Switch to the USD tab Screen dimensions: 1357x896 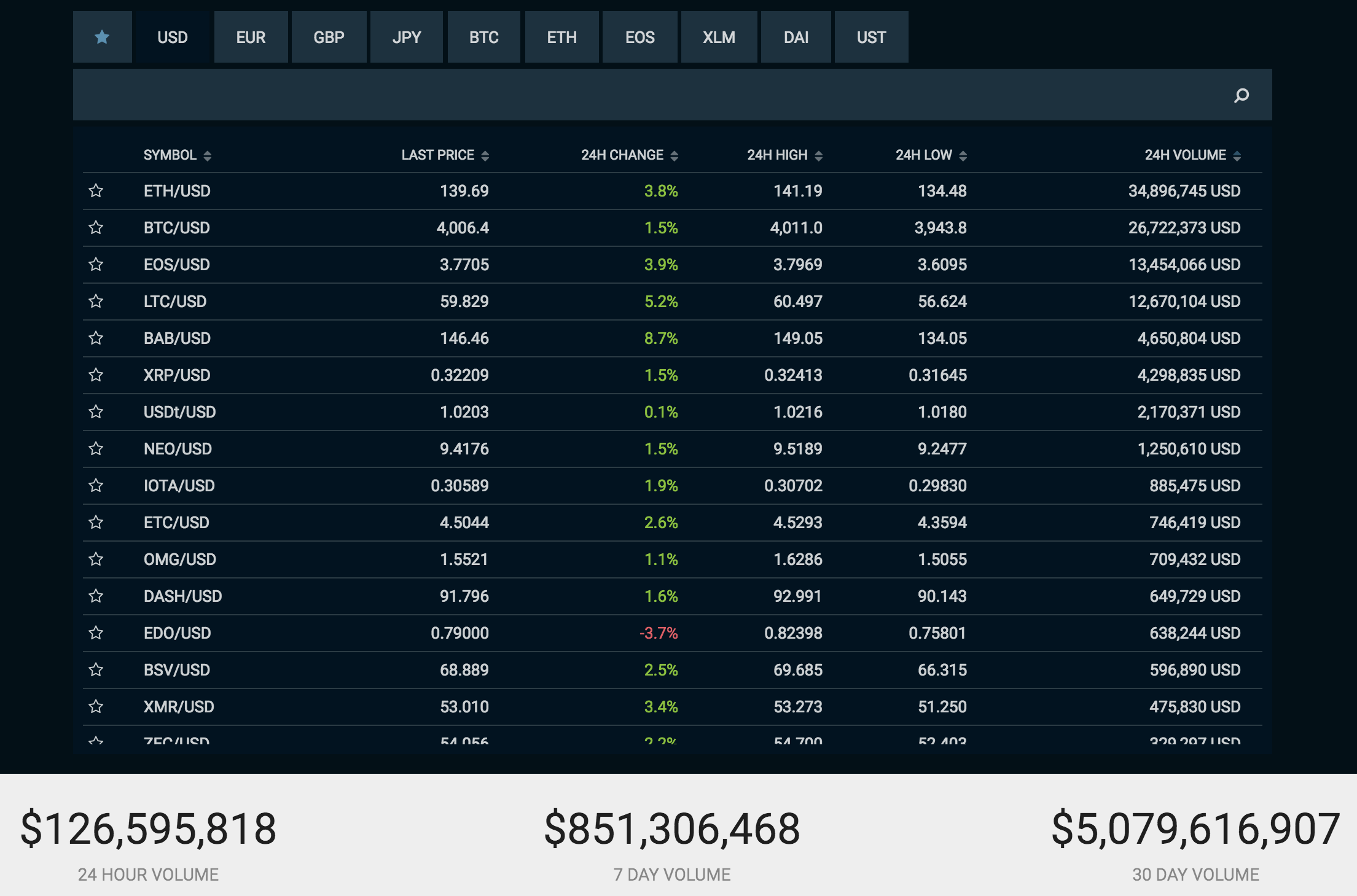point(173,37)
